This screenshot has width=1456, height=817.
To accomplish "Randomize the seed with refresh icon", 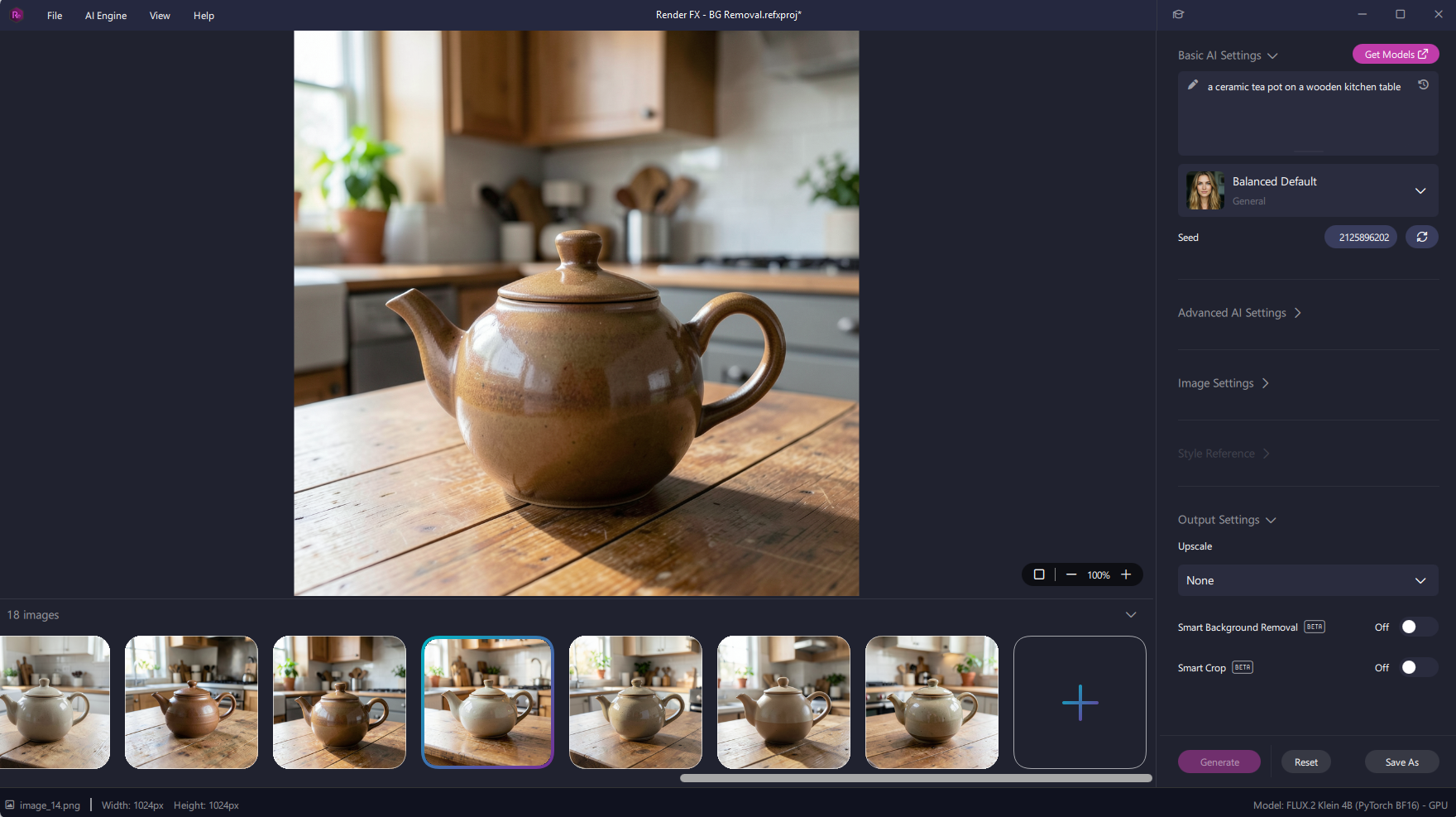I will click(x=1422, y=237).
